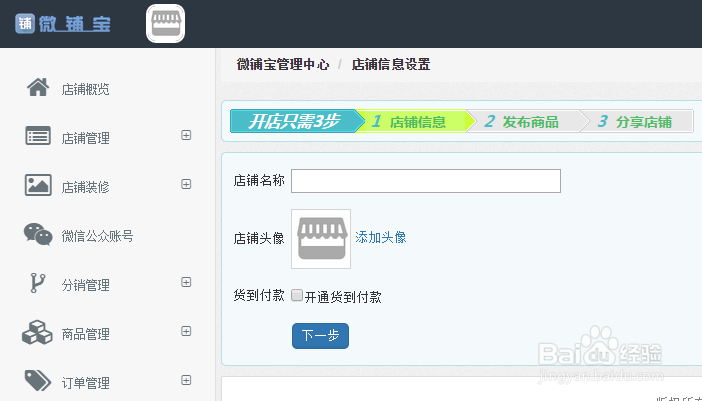Expand the 店铺管理 submenu
Image resolution: width=702 pixels, height=401 pixels.
(186, 135)
